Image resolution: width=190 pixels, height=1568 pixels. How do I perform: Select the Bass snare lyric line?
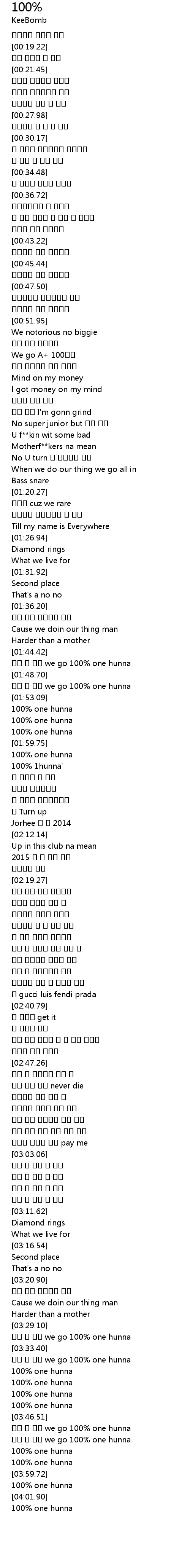30,481
